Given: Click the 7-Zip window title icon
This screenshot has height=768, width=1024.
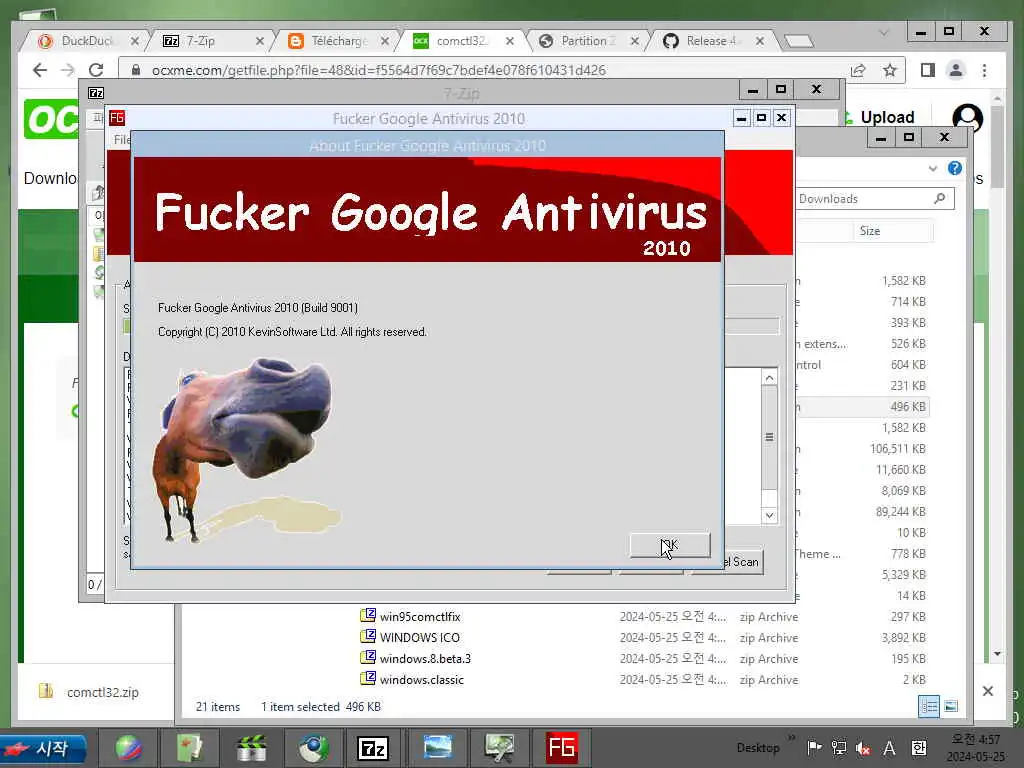Looking at the screenshot, I should click(x=96, y=93).
